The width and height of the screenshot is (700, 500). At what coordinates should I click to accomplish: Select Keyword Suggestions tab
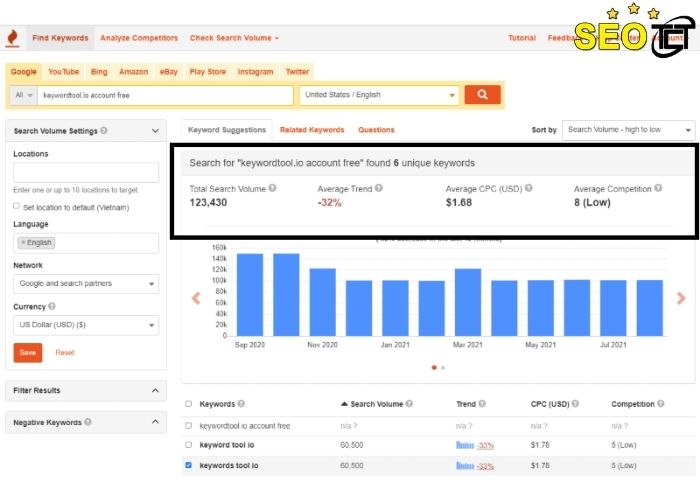[x=227, y=130]
